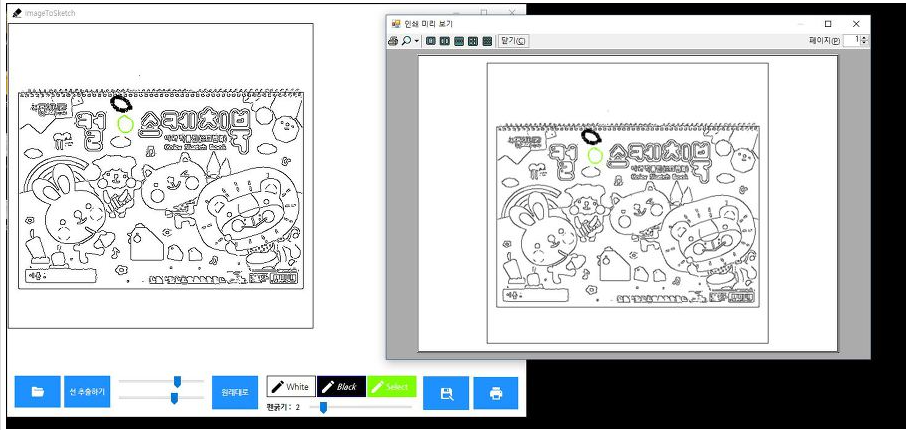Click the 펜굵기 : 2 label
This screenshot has height=430, width=910.
[283, 407]
